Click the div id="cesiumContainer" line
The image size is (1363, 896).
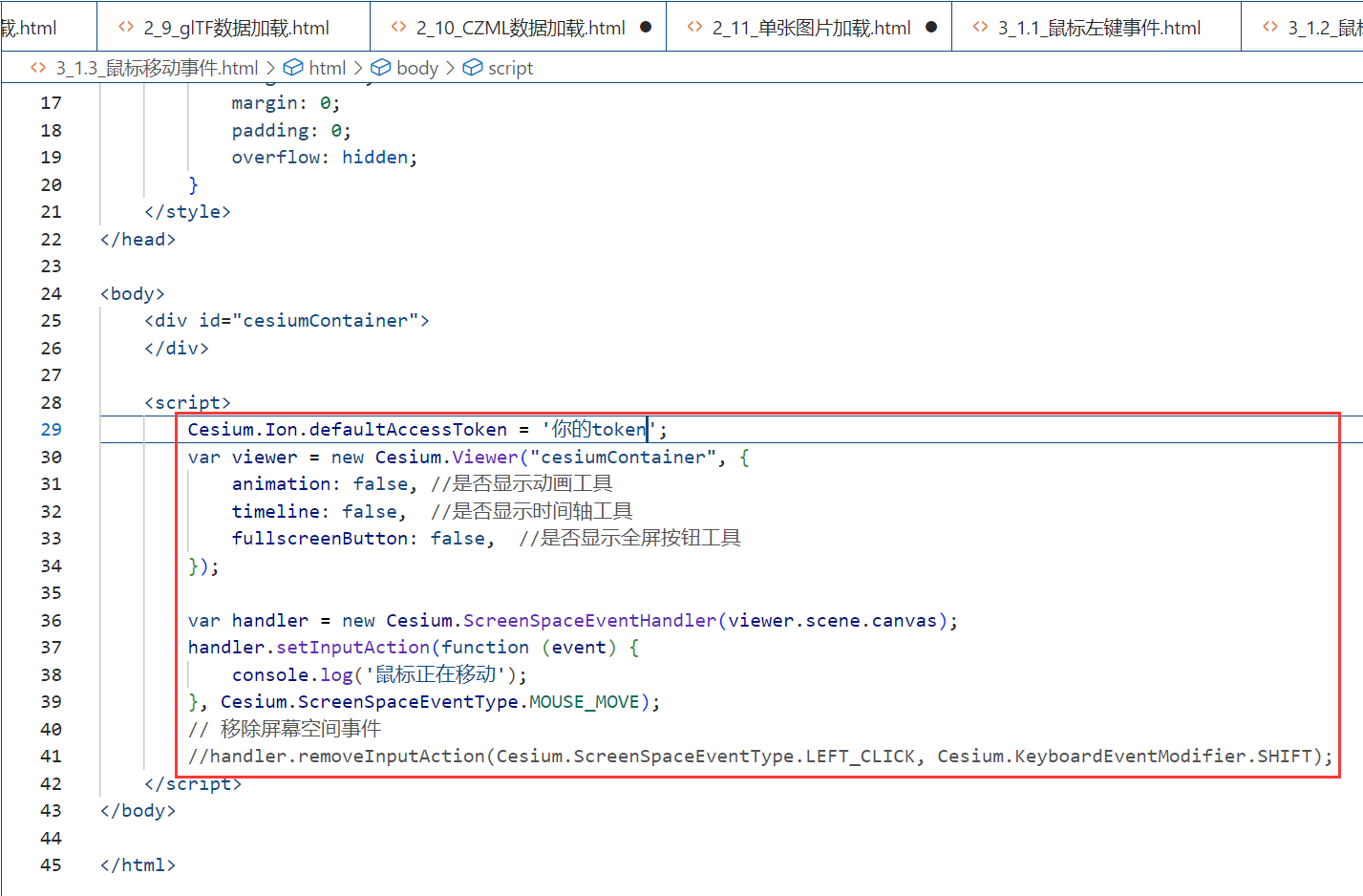(x=287, y=321)
